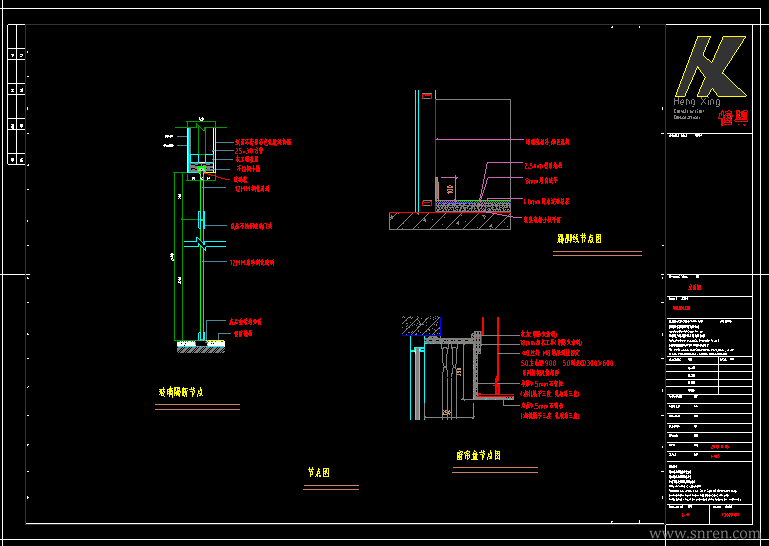The width and height of the screenshot is (769, 546).
Task: Select the '25×38方管' annotation label
Action: (249, 151)
